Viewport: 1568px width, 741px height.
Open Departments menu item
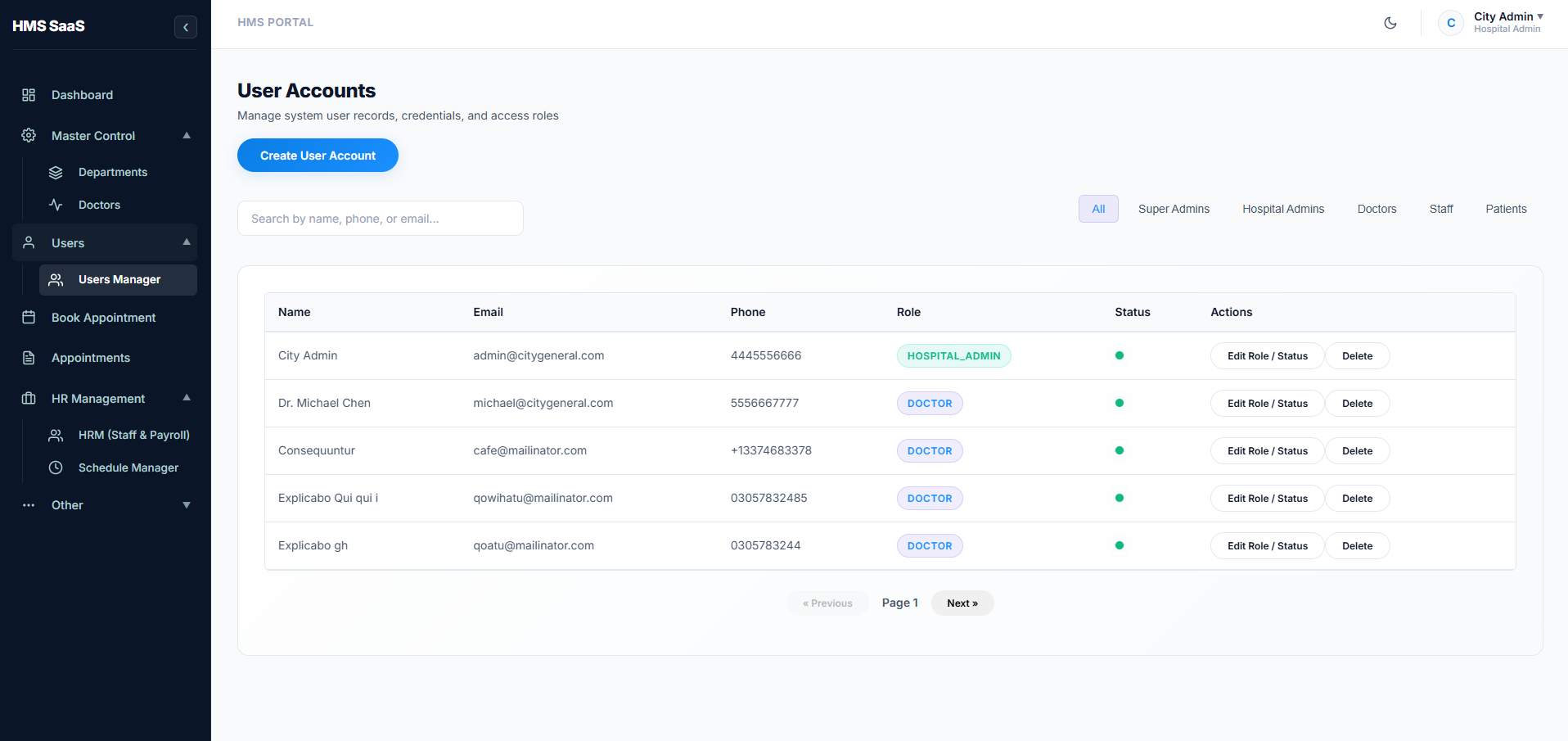coord(118,172)
